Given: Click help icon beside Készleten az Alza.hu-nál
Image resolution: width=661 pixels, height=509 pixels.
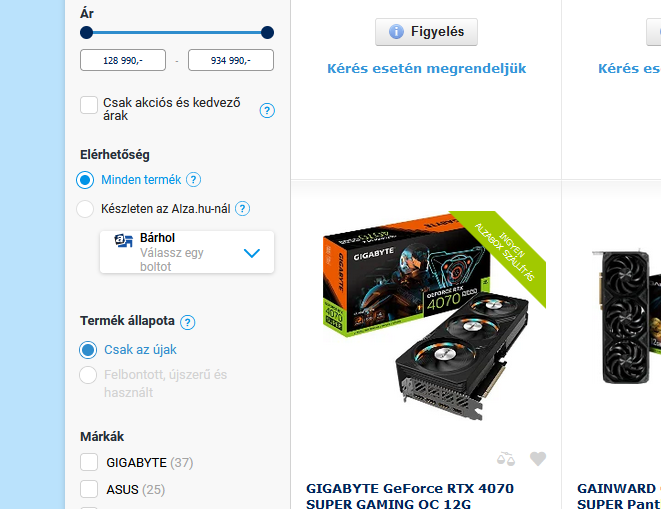Looking at the screenshot, I should tap(242, 208).
